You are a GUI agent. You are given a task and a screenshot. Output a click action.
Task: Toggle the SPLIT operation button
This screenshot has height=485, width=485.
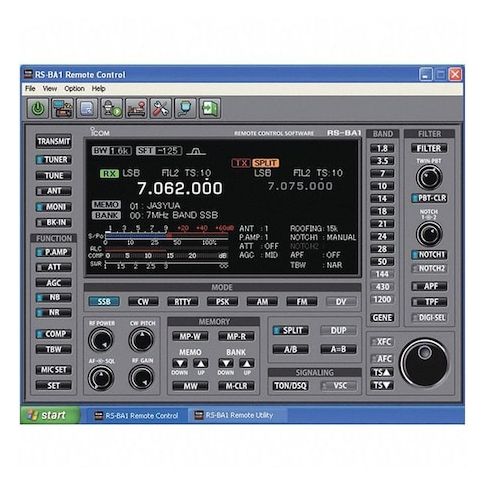coord(291,331)
